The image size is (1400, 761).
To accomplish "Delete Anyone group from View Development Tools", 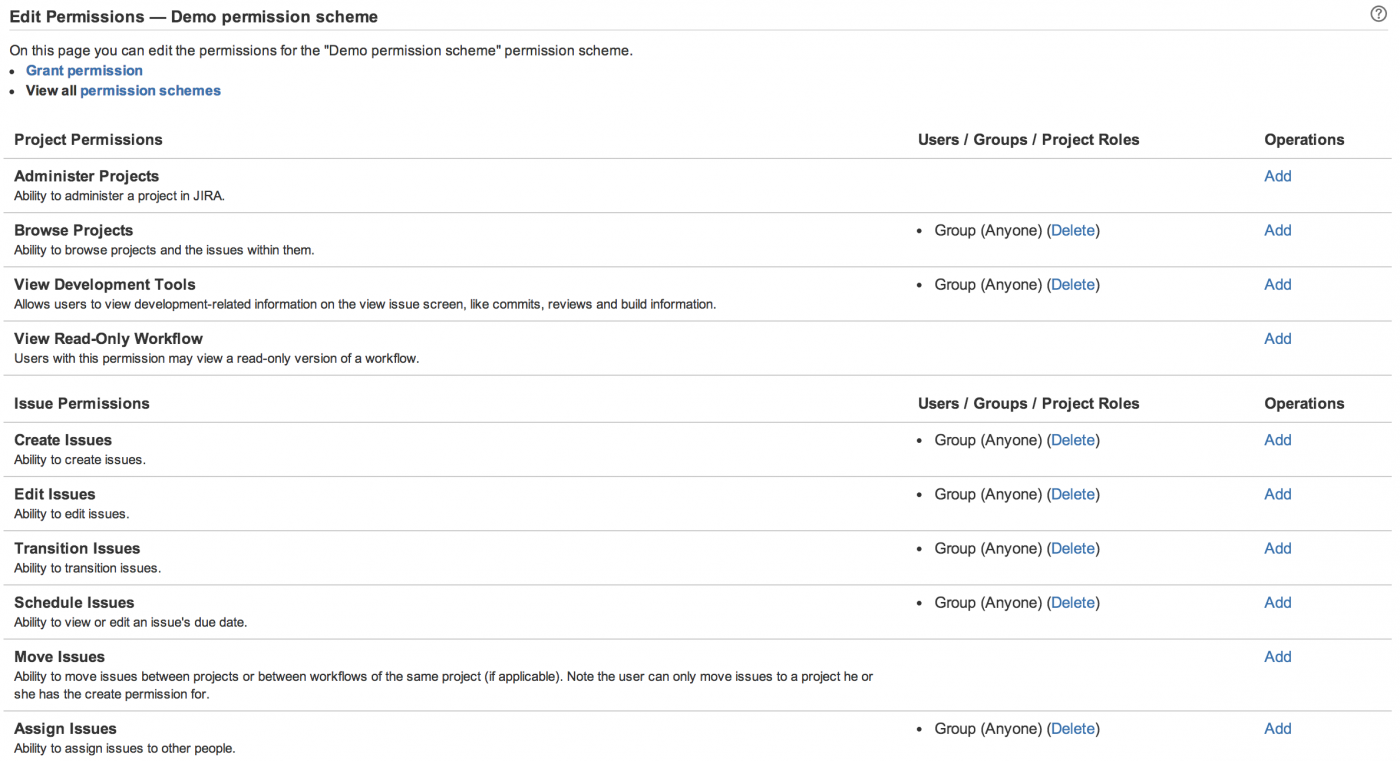I will [1073, 285].
